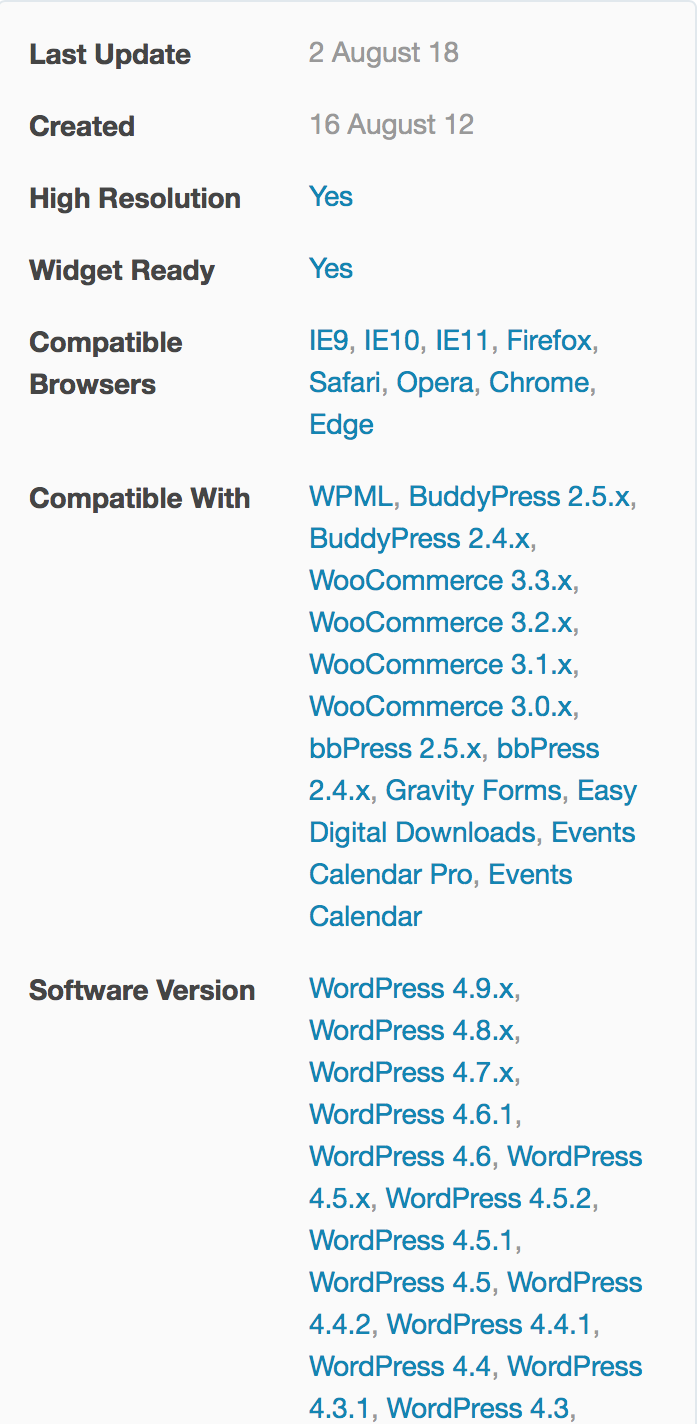698x1424 pixels.
Task: Open the Edge browser link
Action: [341, 425]
